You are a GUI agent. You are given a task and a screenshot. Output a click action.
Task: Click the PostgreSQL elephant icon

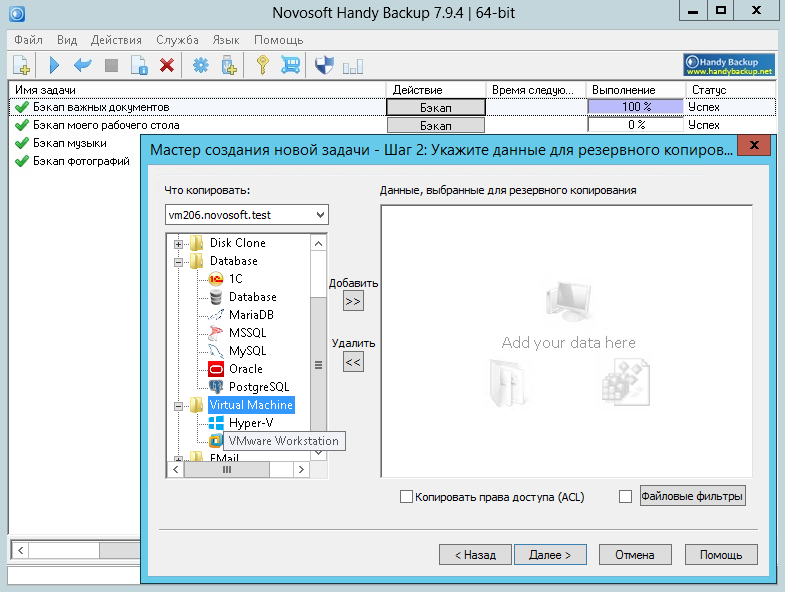216,387
